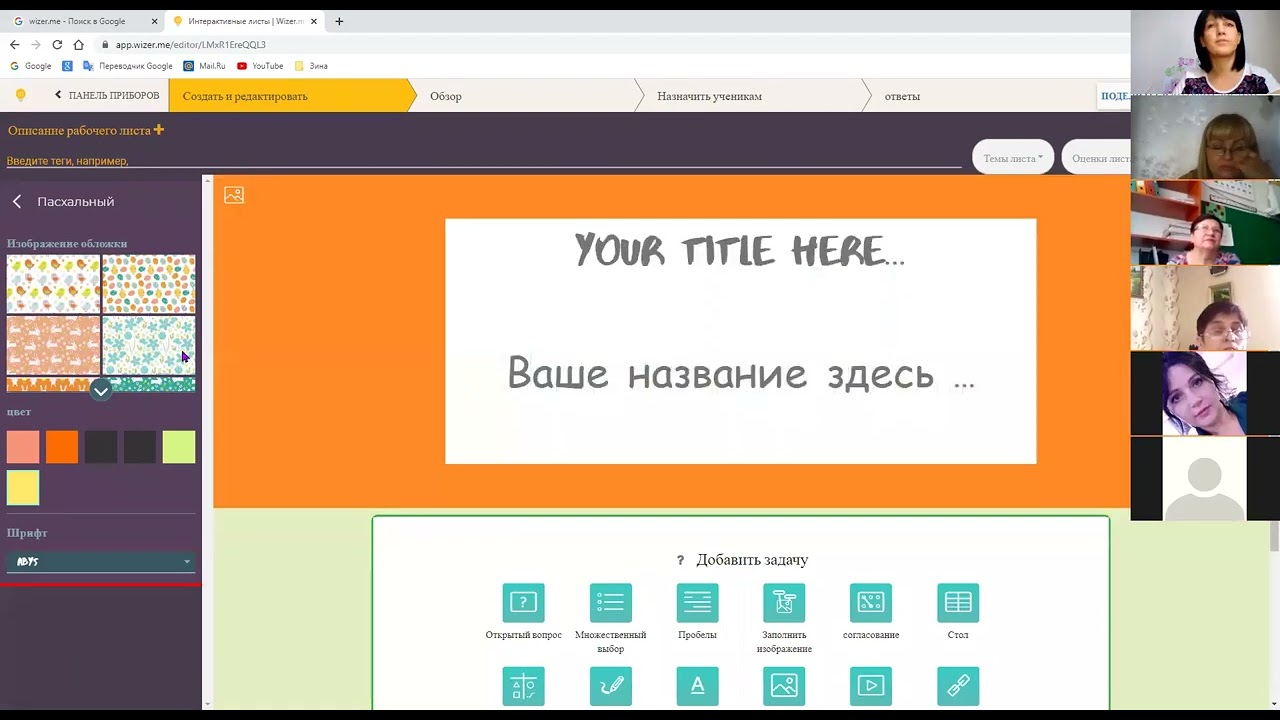Switch to the Интерактивные листы Wizer tab
This screenshot has height=720, width=1280.
[245, 21]
